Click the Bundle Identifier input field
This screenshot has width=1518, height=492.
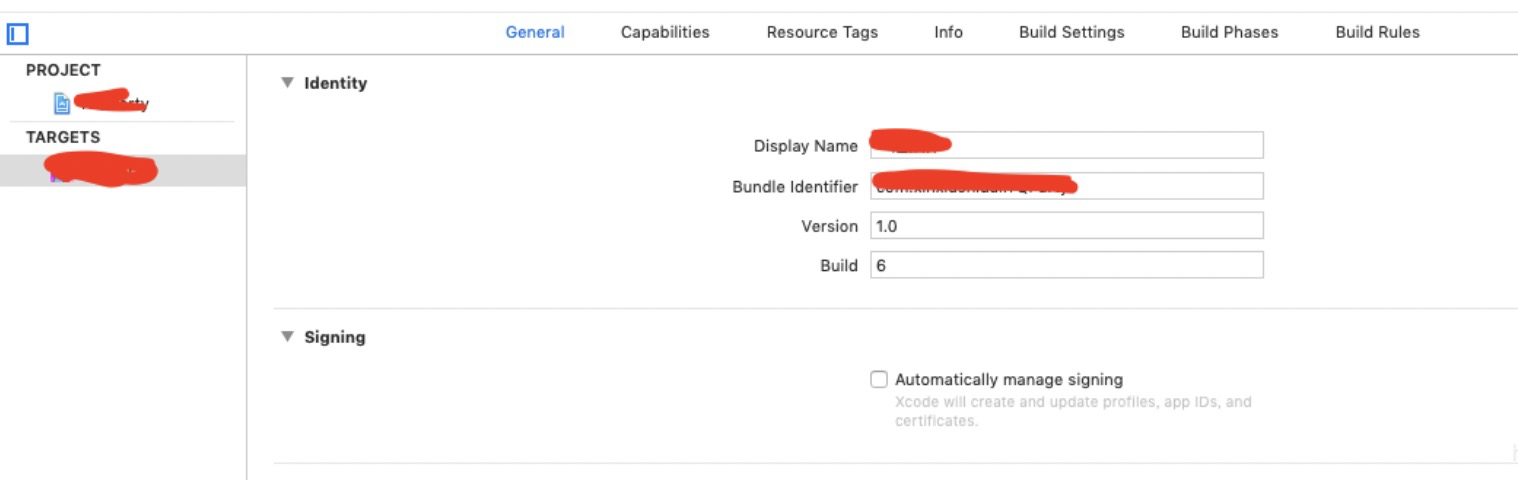1067,186
